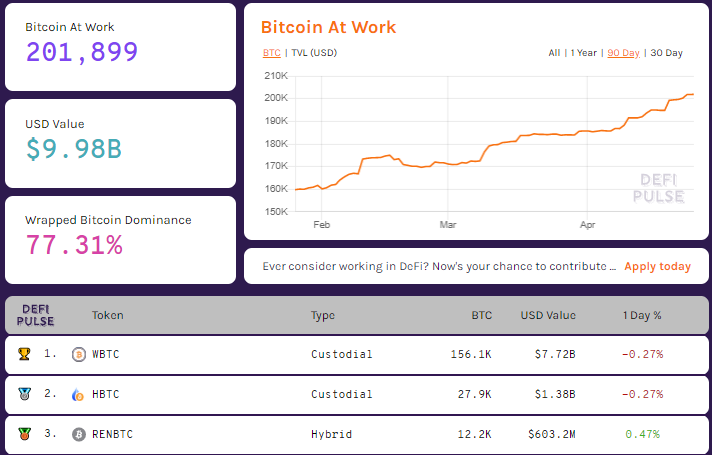Image resolution: width=712 pixels, height=455 pixels.
Task: Click the WBTC token coin icon
Action: (x=79, y=354)
